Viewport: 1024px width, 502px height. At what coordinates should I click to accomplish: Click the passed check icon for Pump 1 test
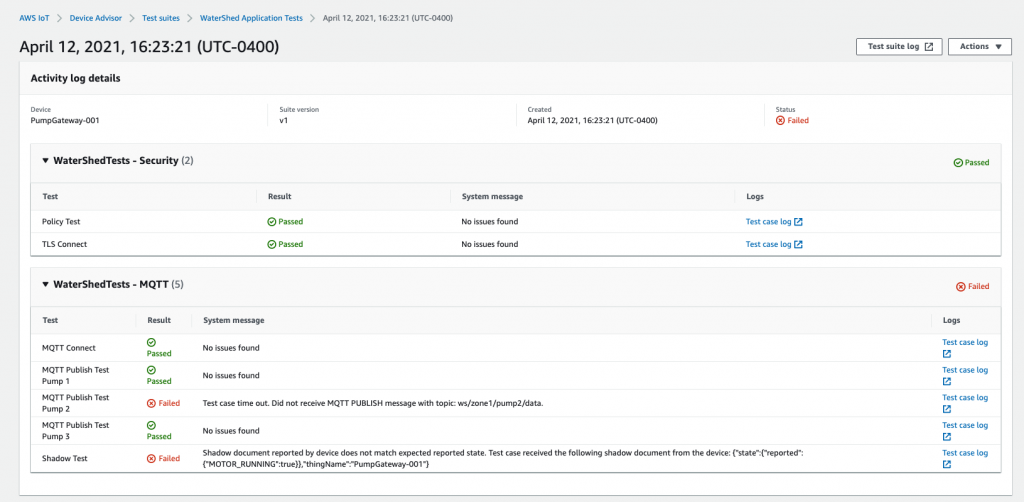pyautogui.click(x=151, y=369)
